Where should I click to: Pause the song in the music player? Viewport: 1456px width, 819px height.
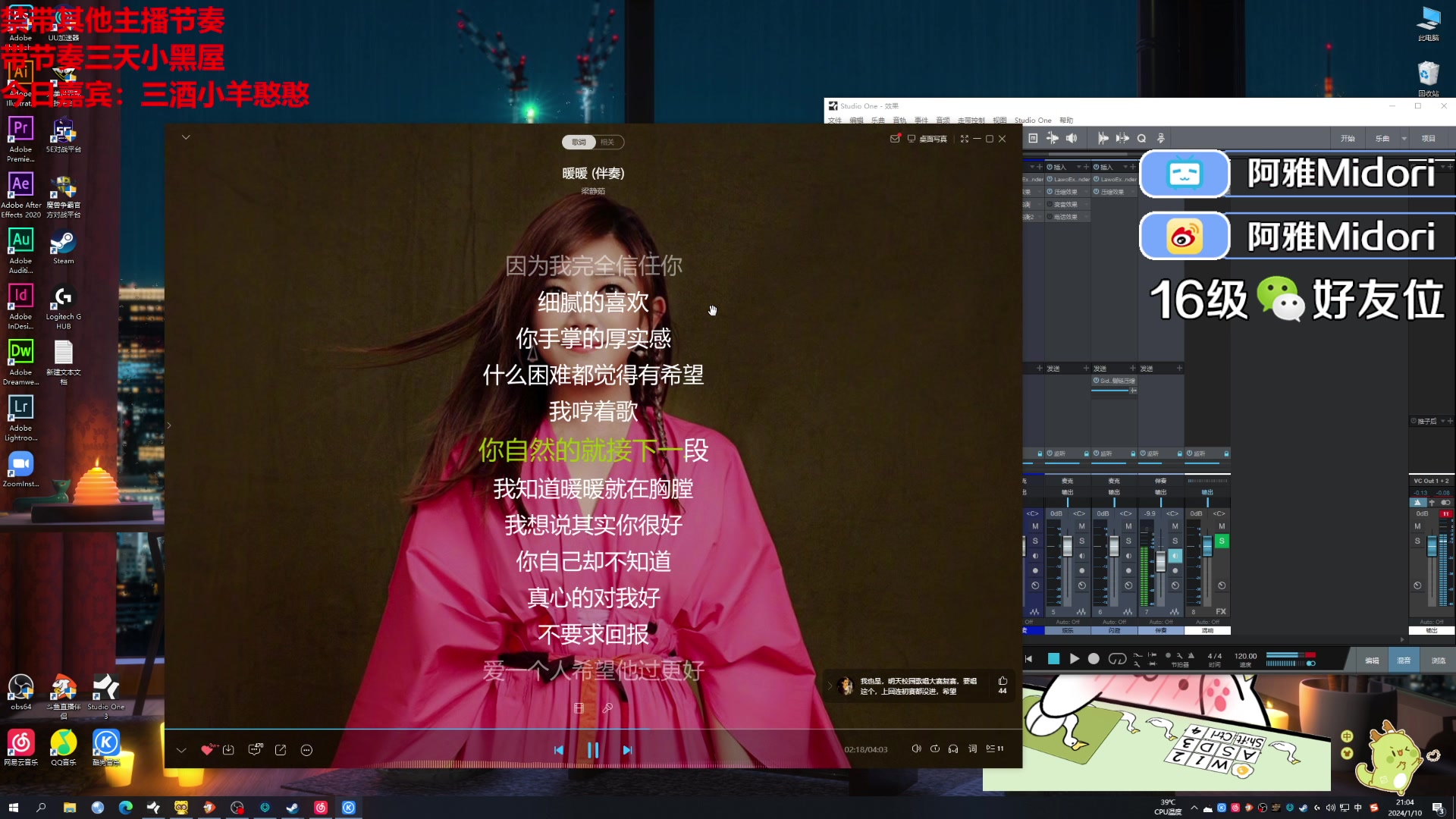(x=593, y=750)
